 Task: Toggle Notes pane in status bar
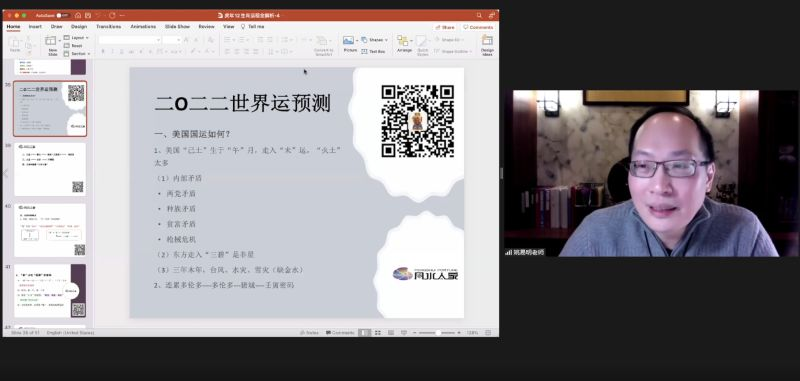[309, 333]
